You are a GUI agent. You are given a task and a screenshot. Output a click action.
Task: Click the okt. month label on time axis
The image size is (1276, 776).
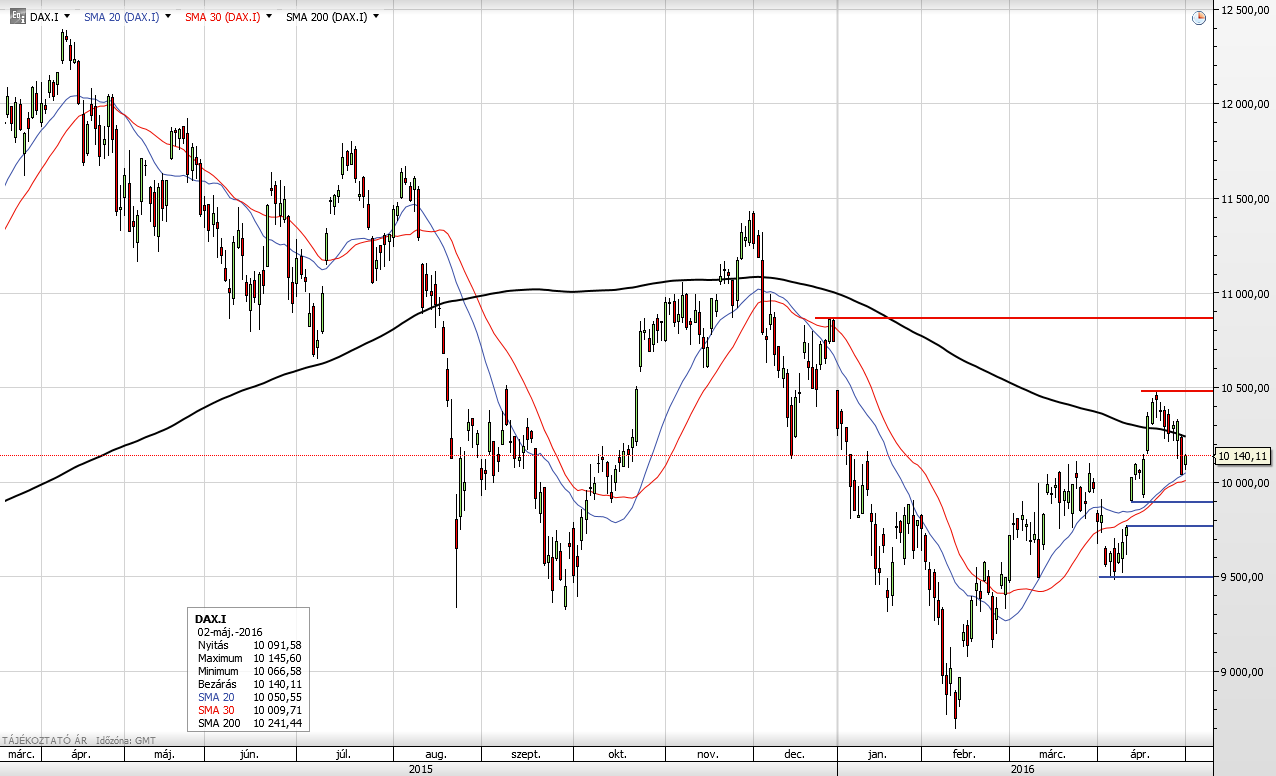click(x=618, y=755)
